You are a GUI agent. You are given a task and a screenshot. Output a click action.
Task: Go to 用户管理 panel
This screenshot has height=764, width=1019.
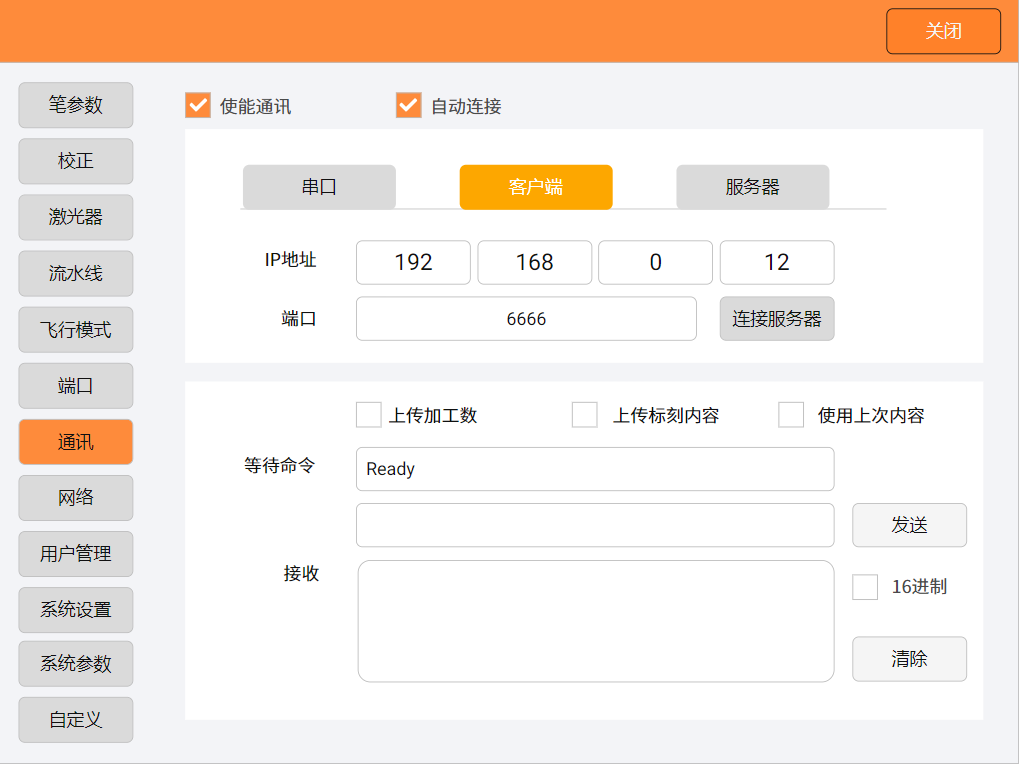click(75, 553)
